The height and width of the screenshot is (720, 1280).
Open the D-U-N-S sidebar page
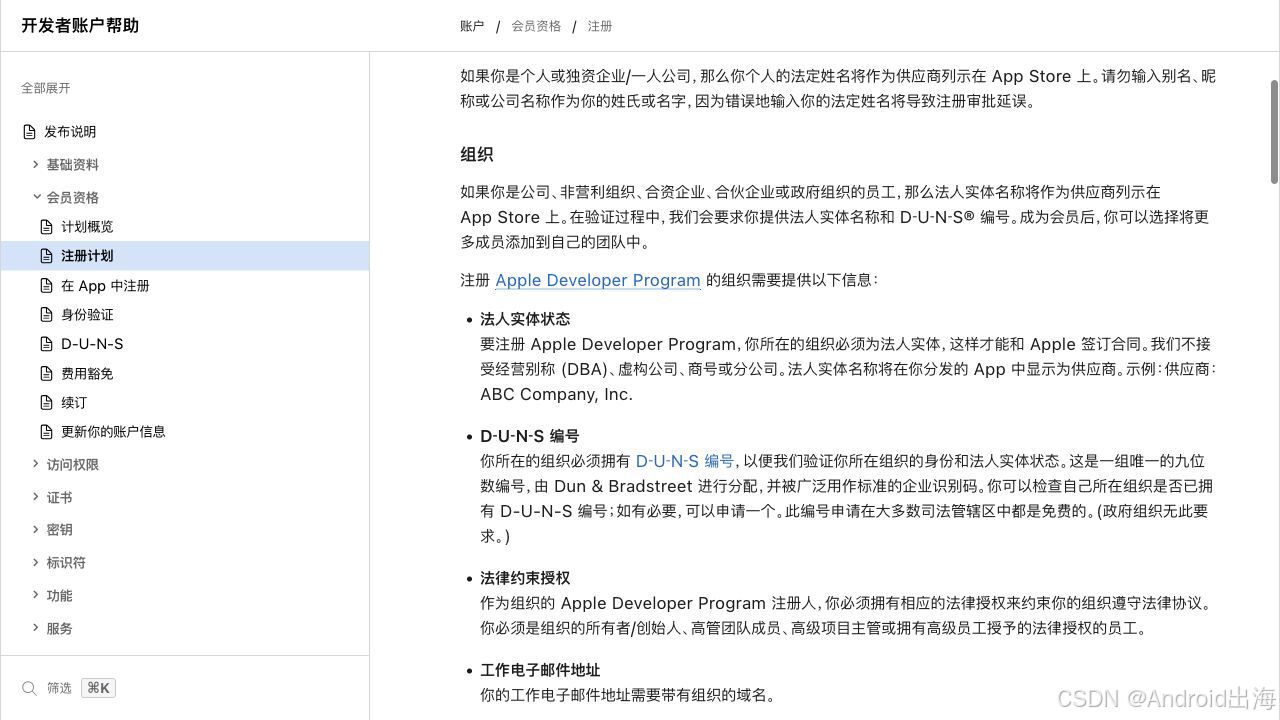[92, 344]
